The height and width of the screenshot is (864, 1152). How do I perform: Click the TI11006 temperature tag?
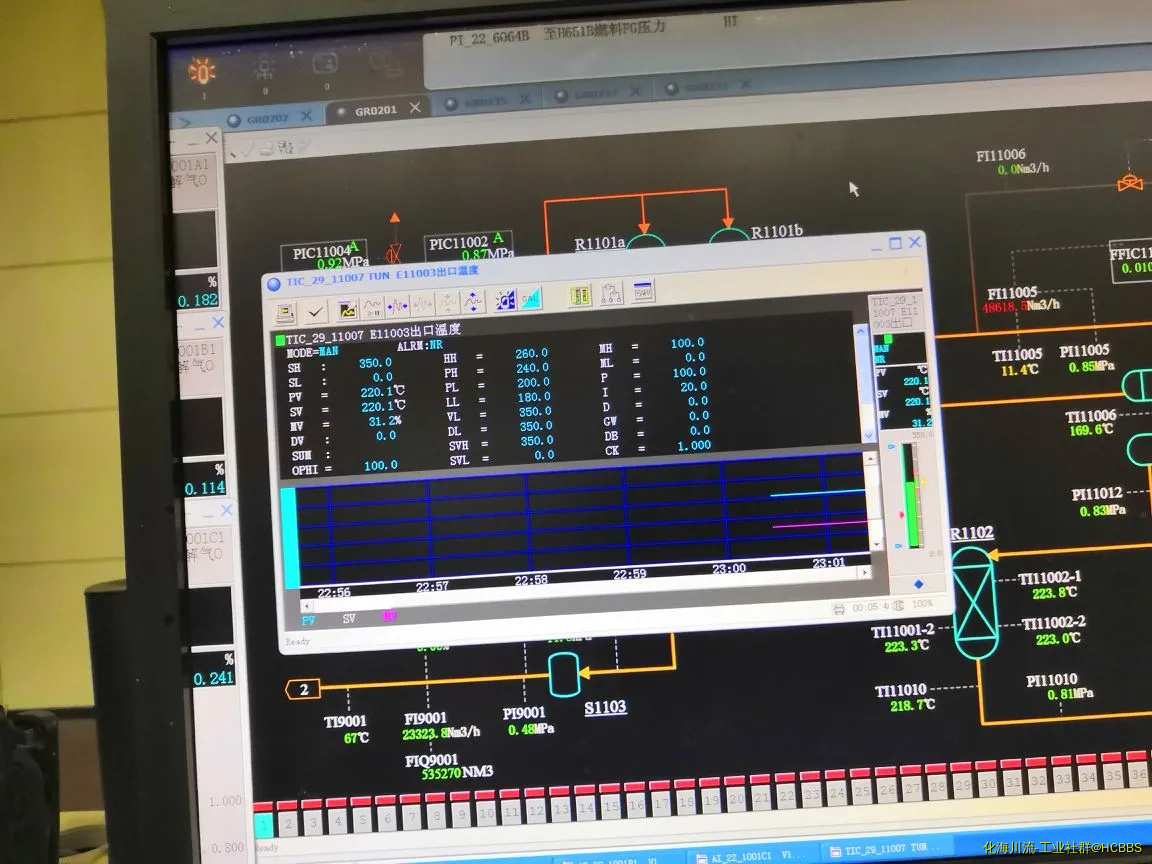pyautogui.click(x=1091, y=417)
